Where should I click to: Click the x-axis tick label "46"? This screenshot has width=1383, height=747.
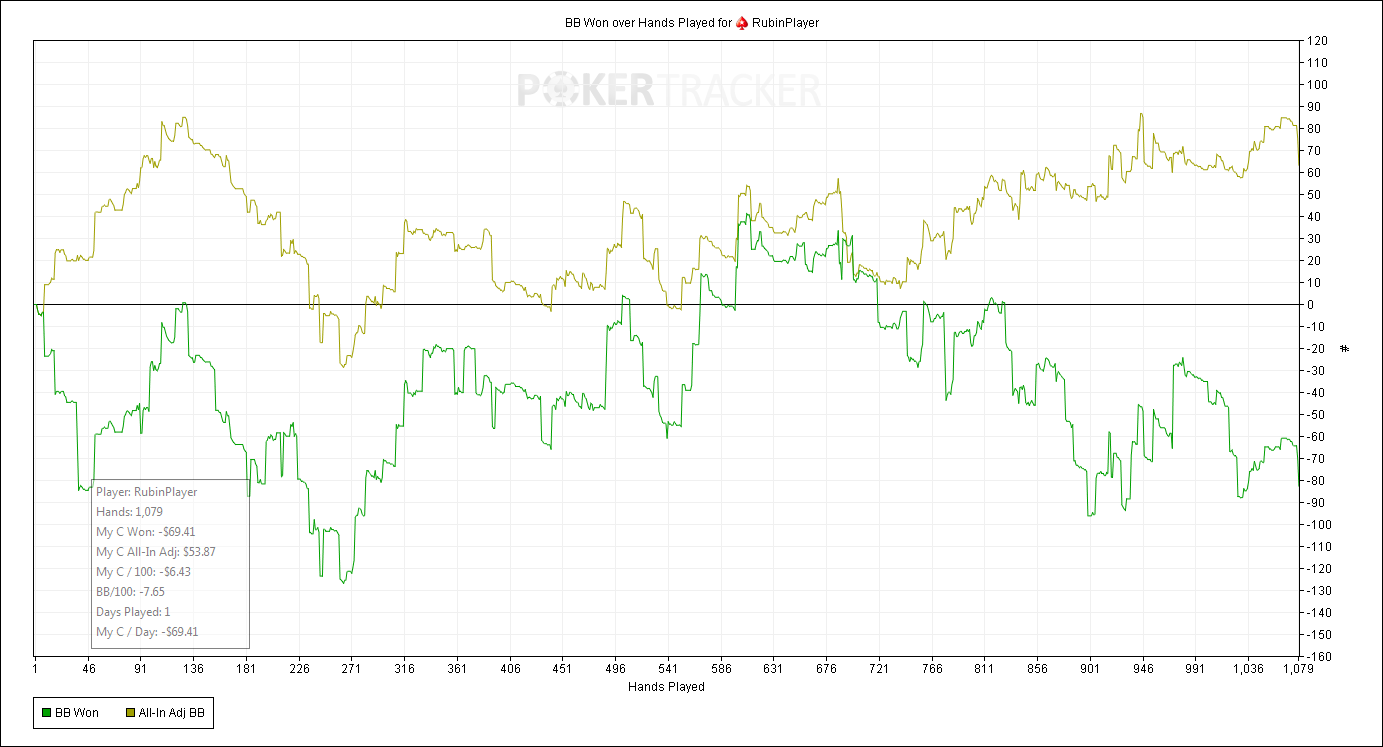(89, 669)
